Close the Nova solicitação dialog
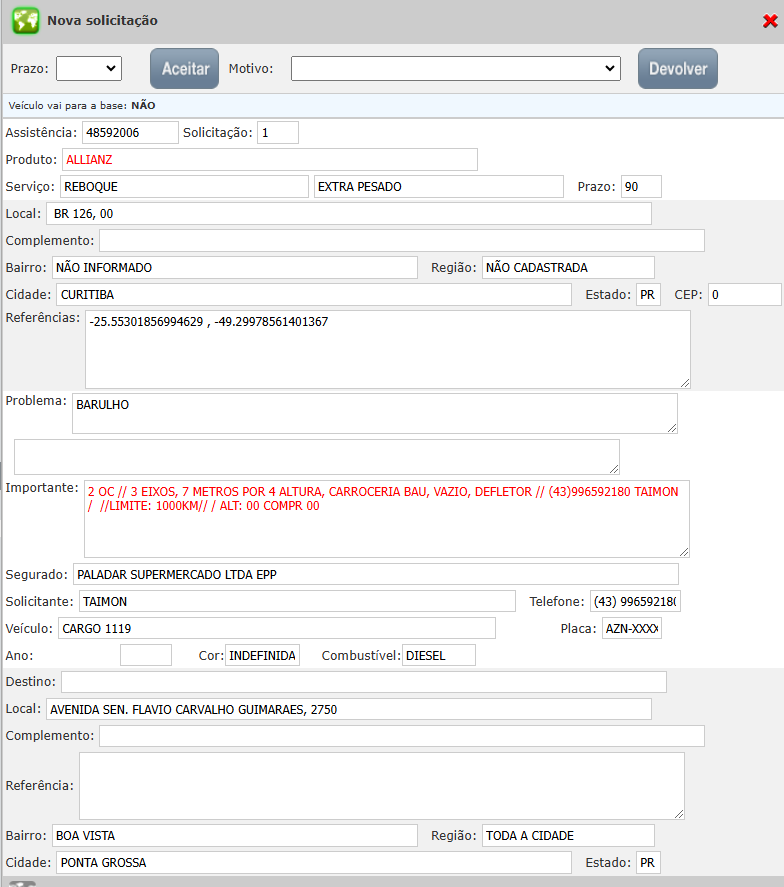Viewport: 784px width, 887px height. [769, 20]
